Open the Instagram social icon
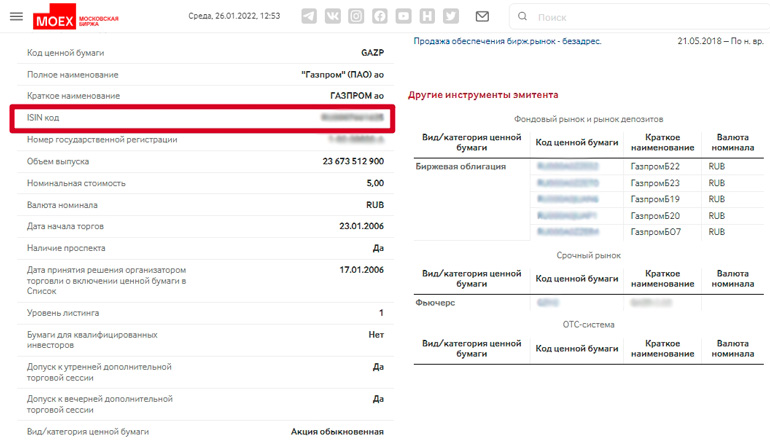770x440 pixels. point(356,16)
